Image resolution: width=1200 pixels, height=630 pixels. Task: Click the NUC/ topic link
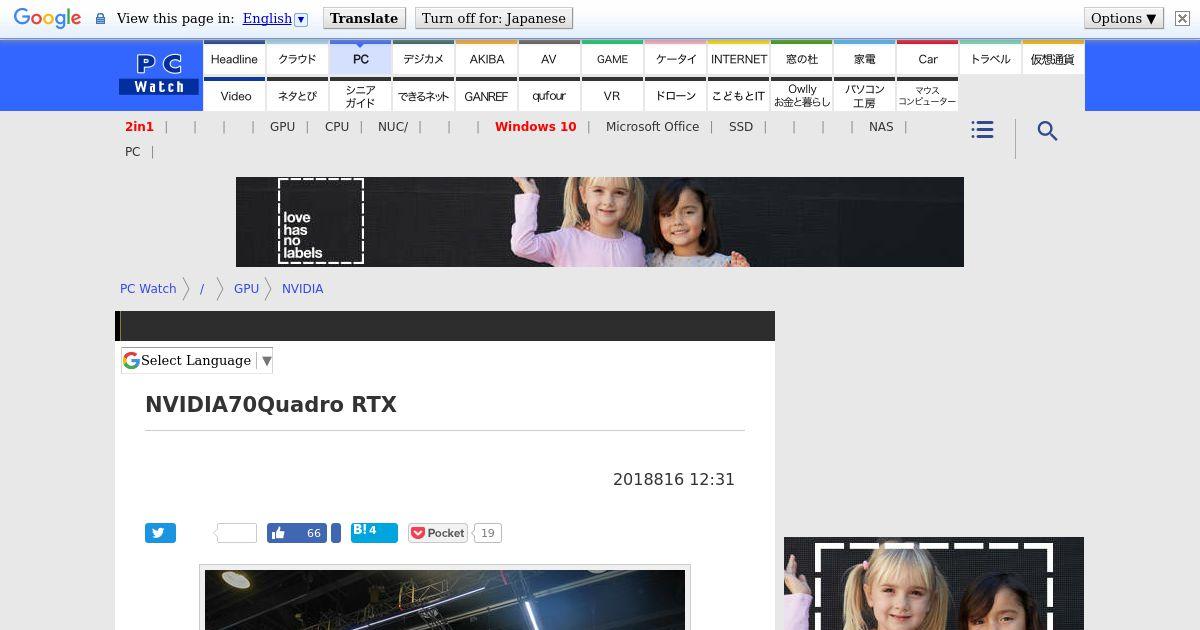pos(393,126)
